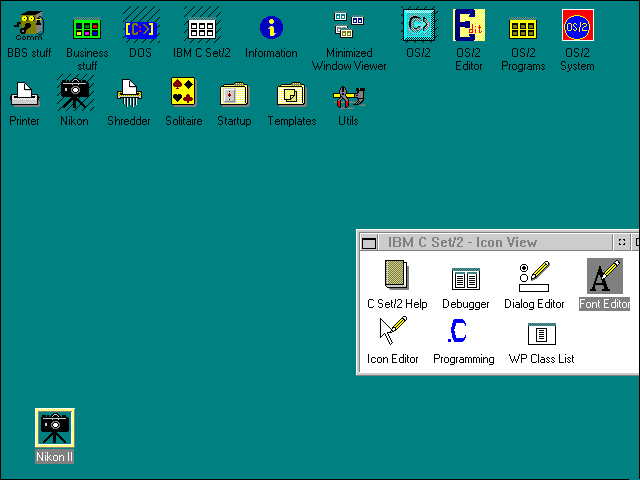Viewport: 640px width, 480px height.
Task: Click the "Nikon II" label text
Action: point(54,457)
